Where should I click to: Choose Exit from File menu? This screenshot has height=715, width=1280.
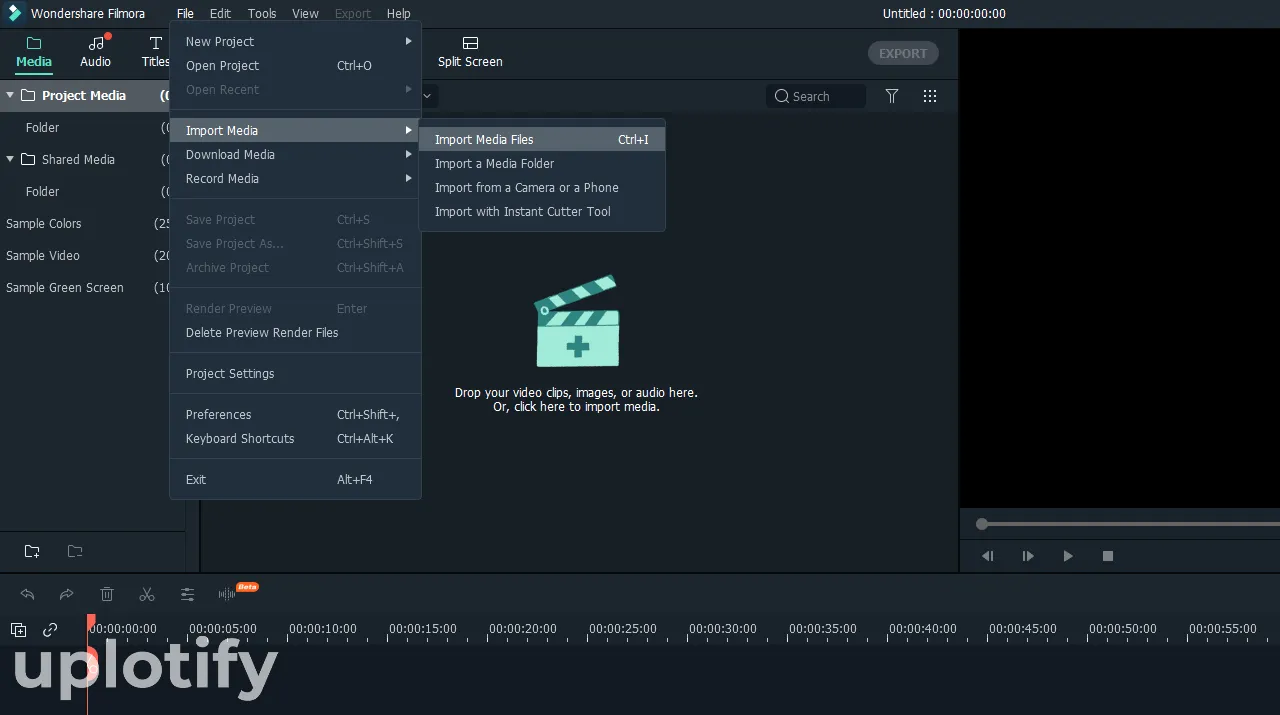pos(295,480)
